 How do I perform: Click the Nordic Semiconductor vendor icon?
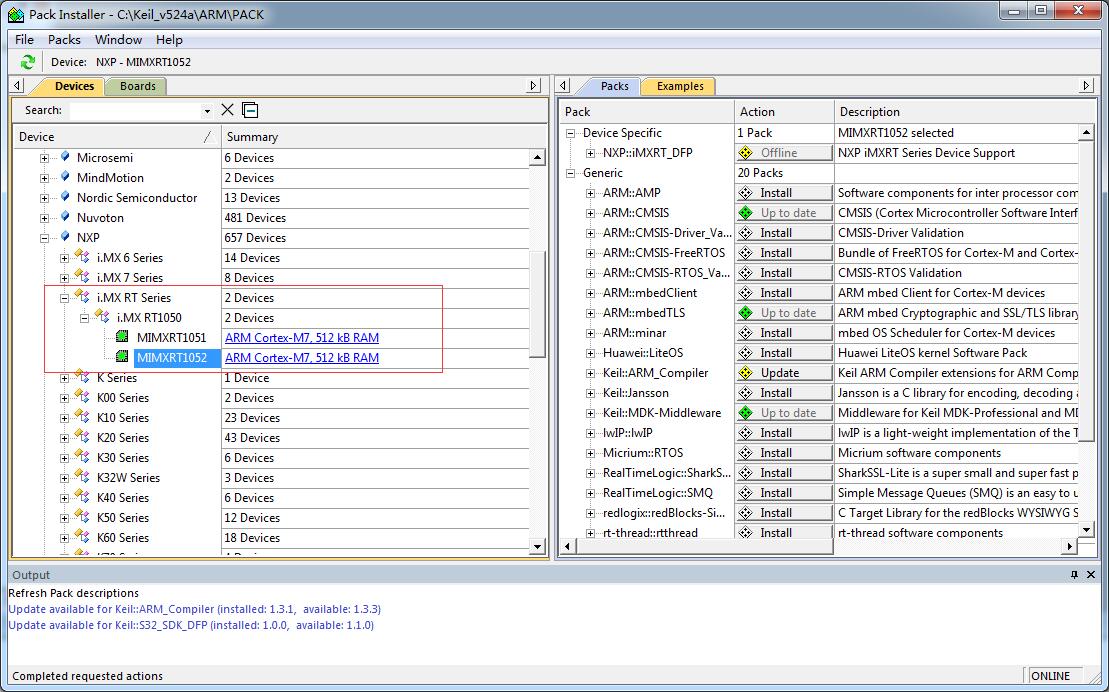point(65,197)
